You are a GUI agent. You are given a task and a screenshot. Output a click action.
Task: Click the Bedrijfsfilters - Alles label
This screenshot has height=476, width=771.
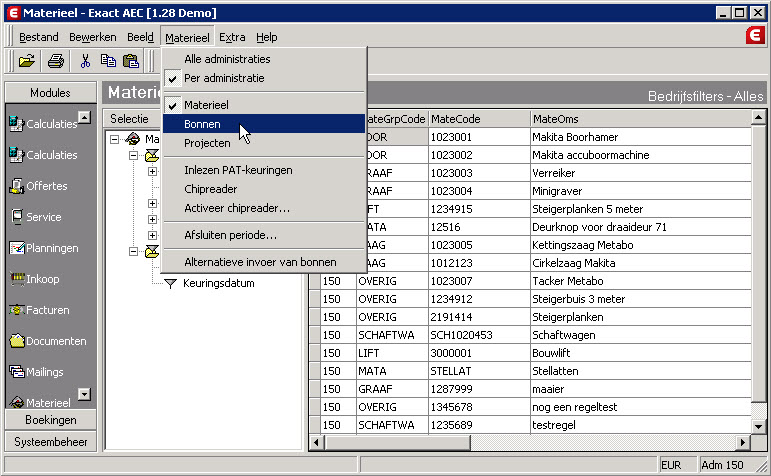[x=706, y=96]
